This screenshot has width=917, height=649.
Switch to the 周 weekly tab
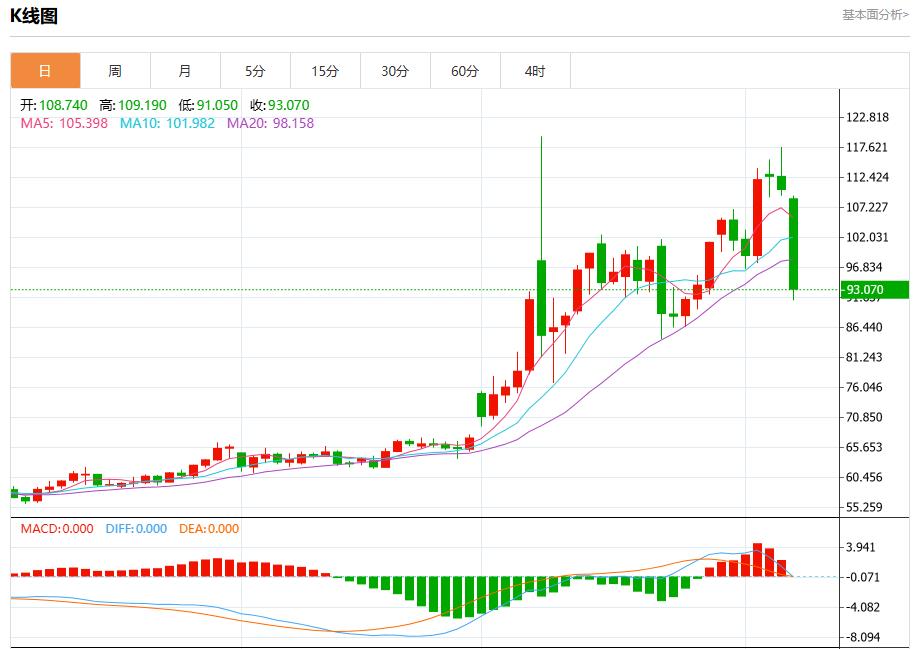pos(115,71)
